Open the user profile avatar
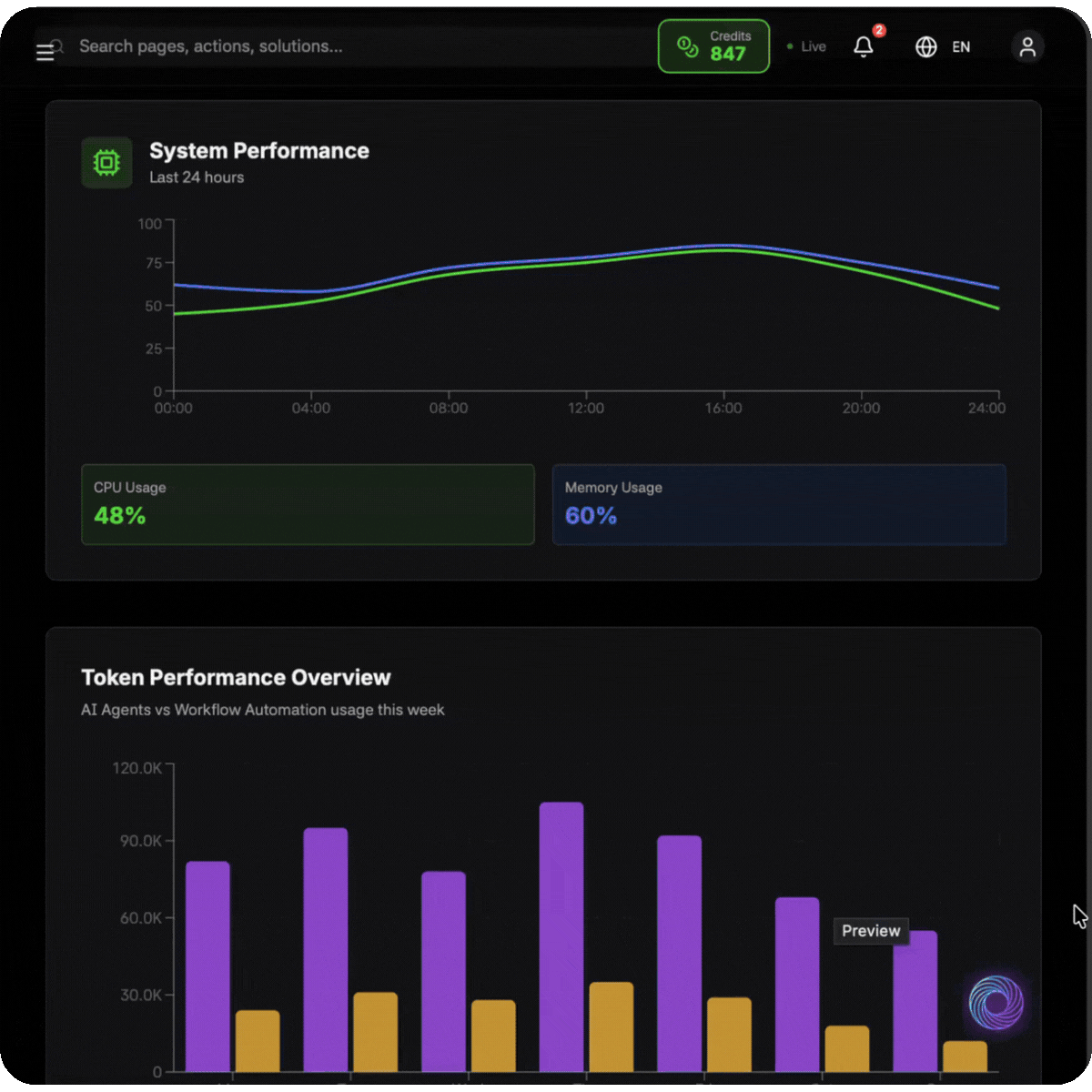 (1027, 47)
